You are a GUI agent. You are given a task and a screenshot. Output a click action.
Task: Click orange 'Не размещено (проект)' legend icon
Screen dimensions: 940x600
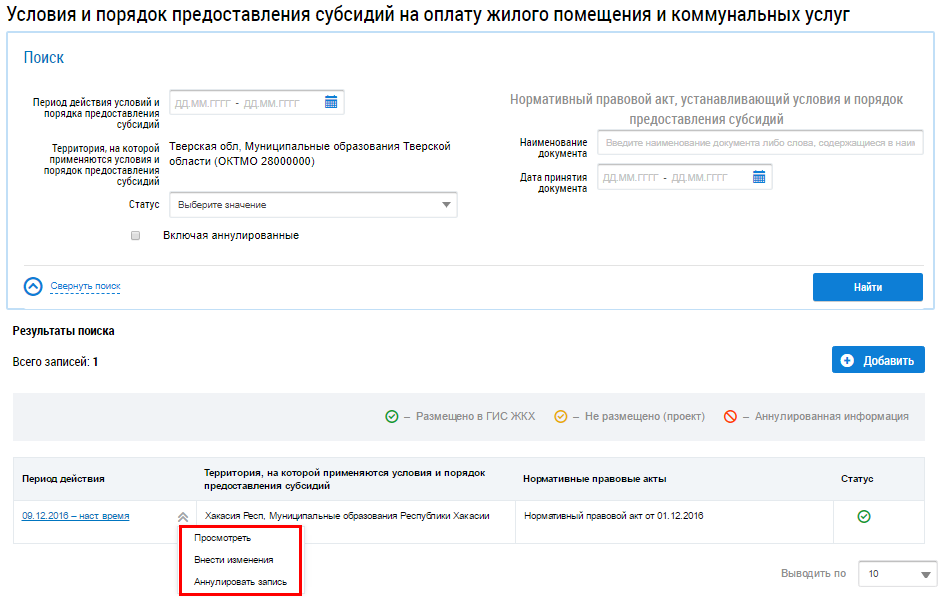click(561, 416)
